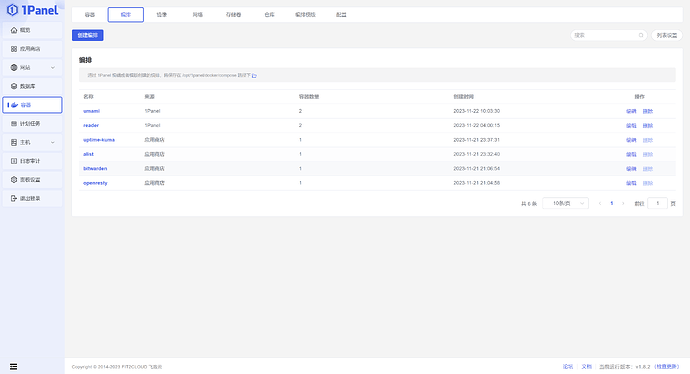Click the go-to page number field
Viewport: 690px width, 374px height.
[x=657, y=203]
